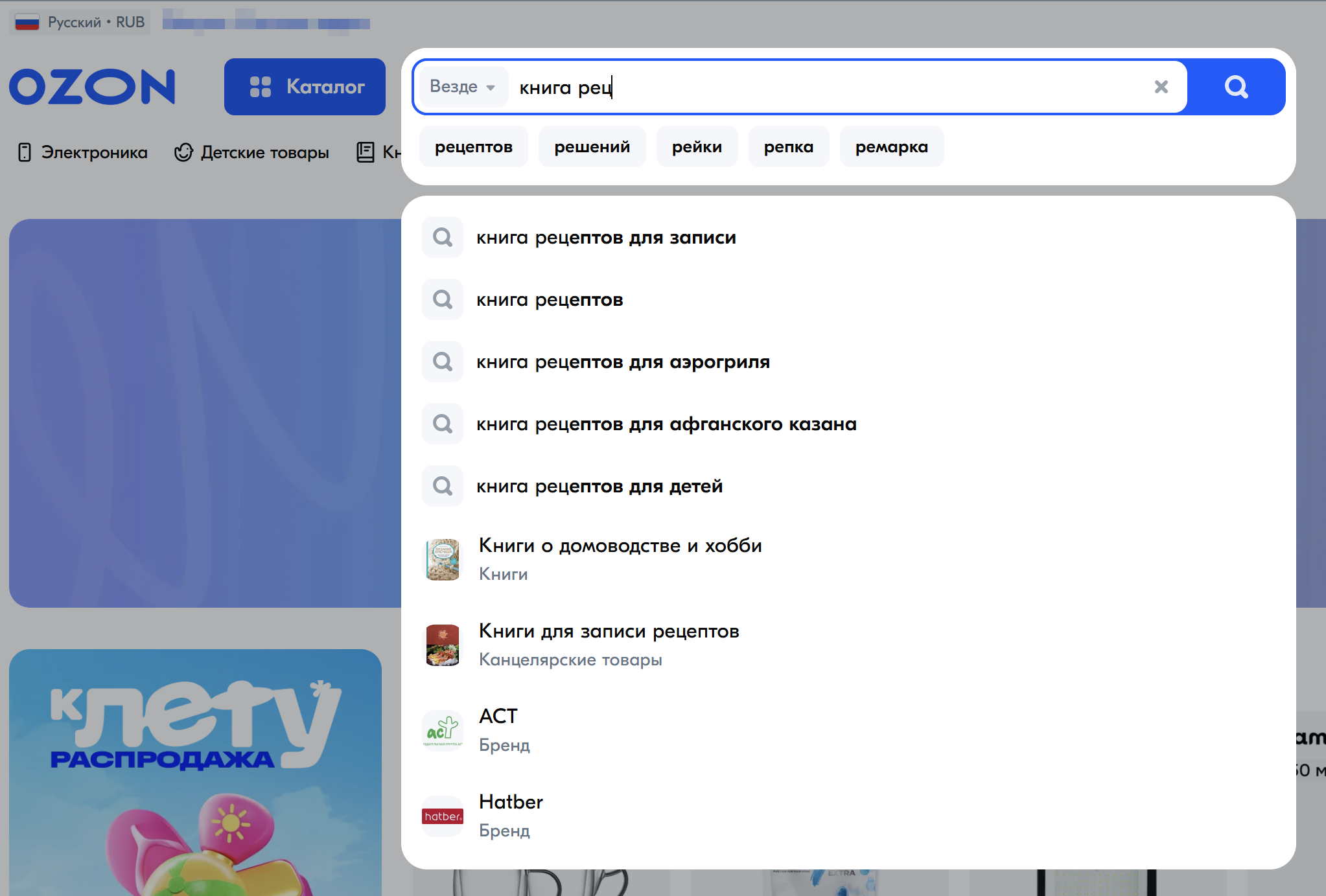Open Электроника category in navigation
Viewport: 1326px width, 896px height.
[83, 152]
